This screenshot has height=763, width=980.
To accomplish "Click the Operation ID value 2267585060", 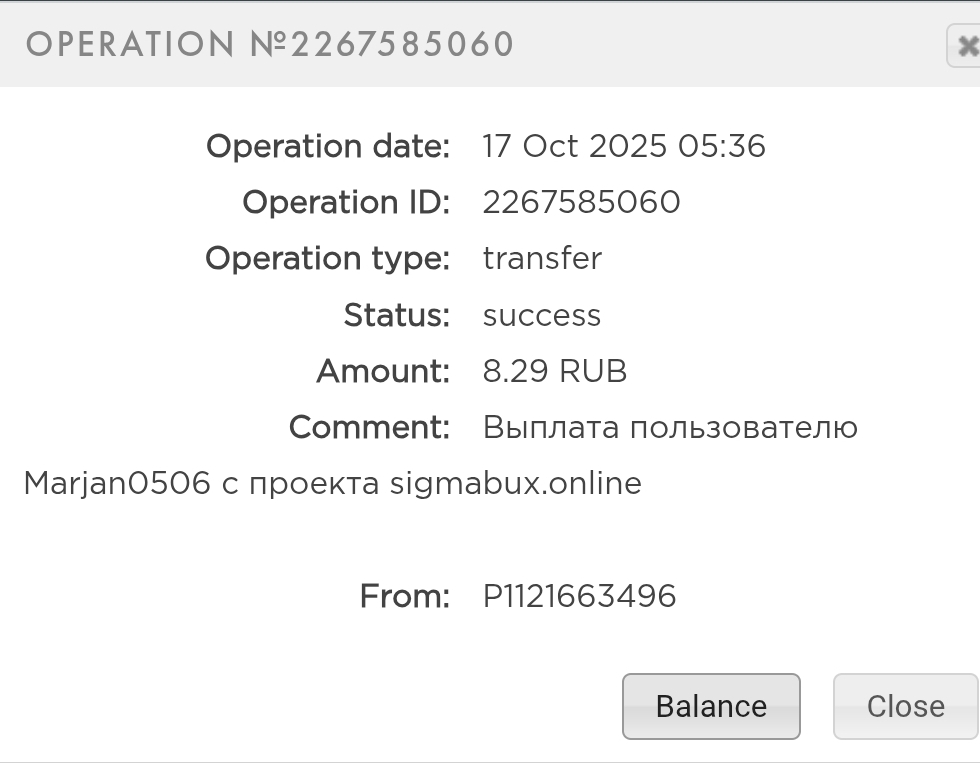I will click(x=581, y=202).
